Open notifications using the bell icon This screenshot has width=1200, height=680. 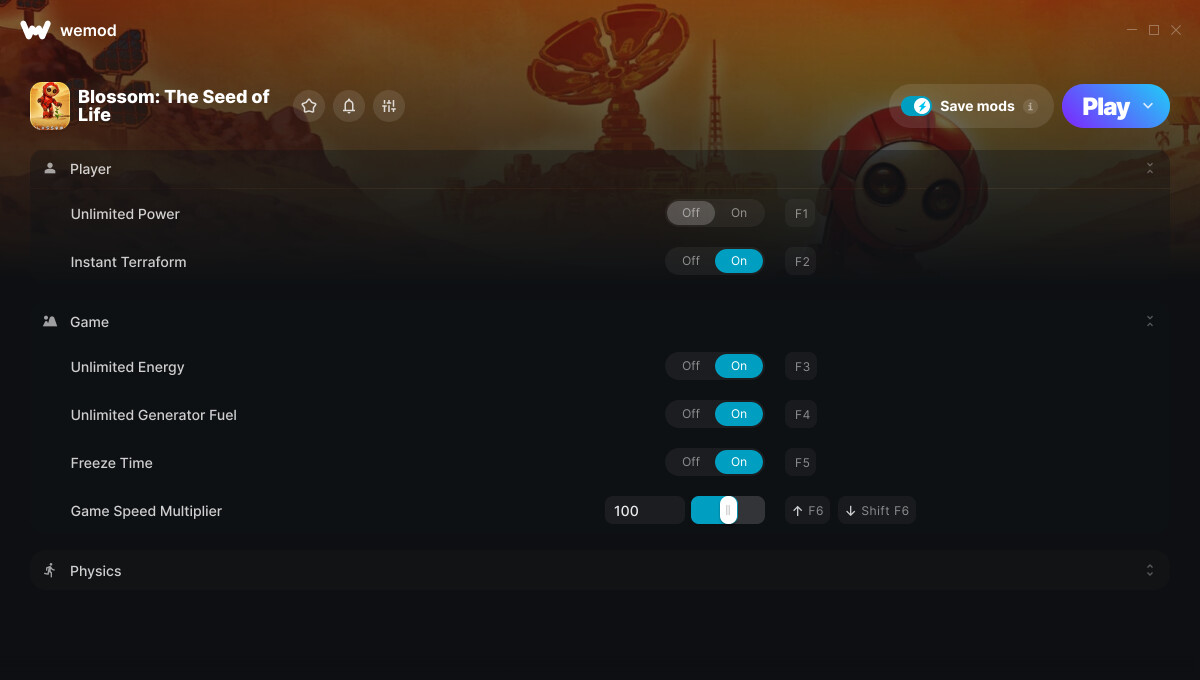point(349,106)
